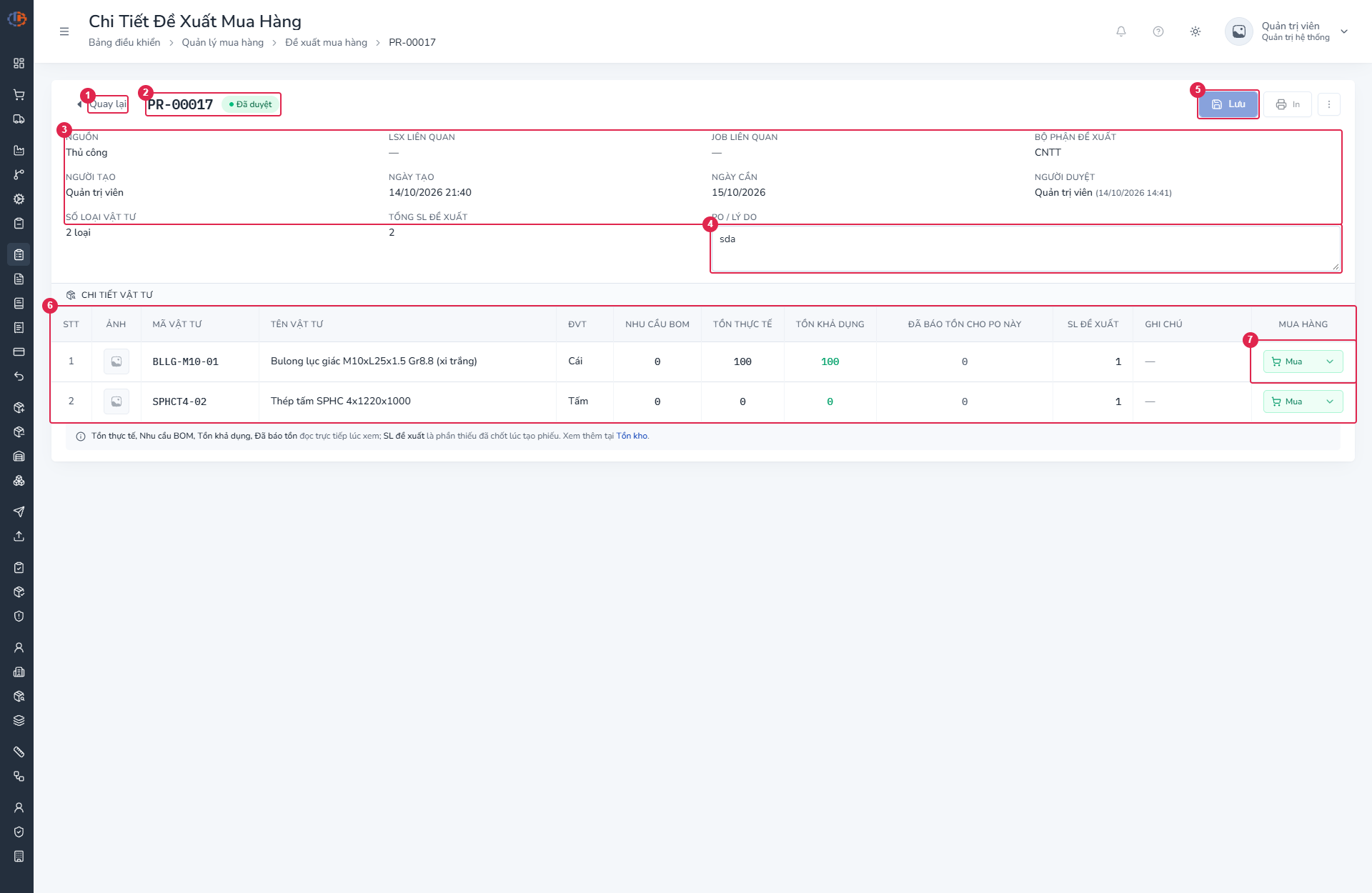
Task: Click the Lưu save button
Action: [1228, 104]
